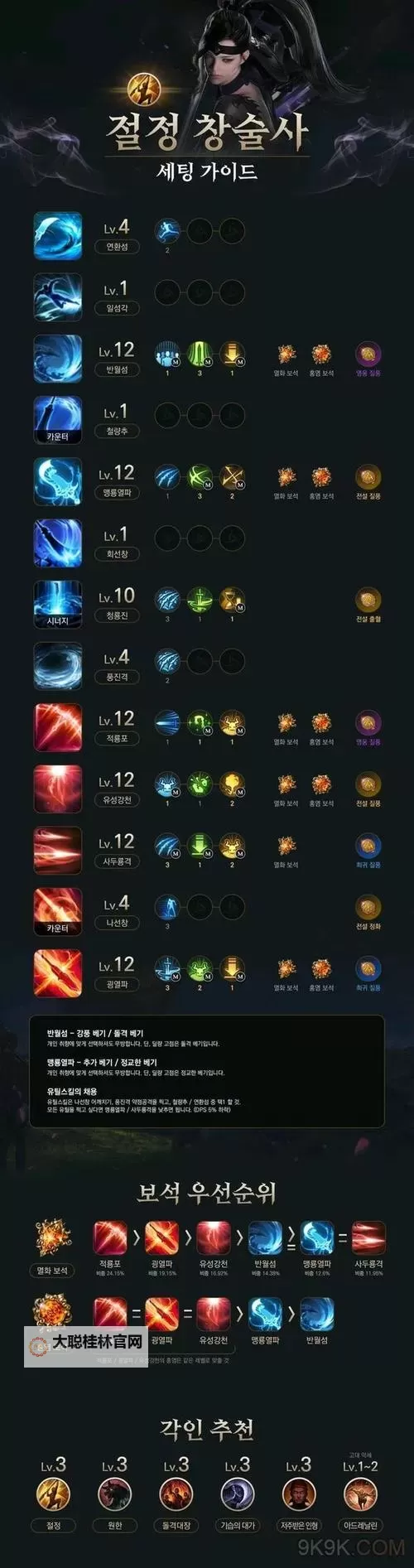The width and height of the screenshot is (414, 1568).
Task: Click the 회선창 skill icon at Lv.1
Action: tap(58, 543)
